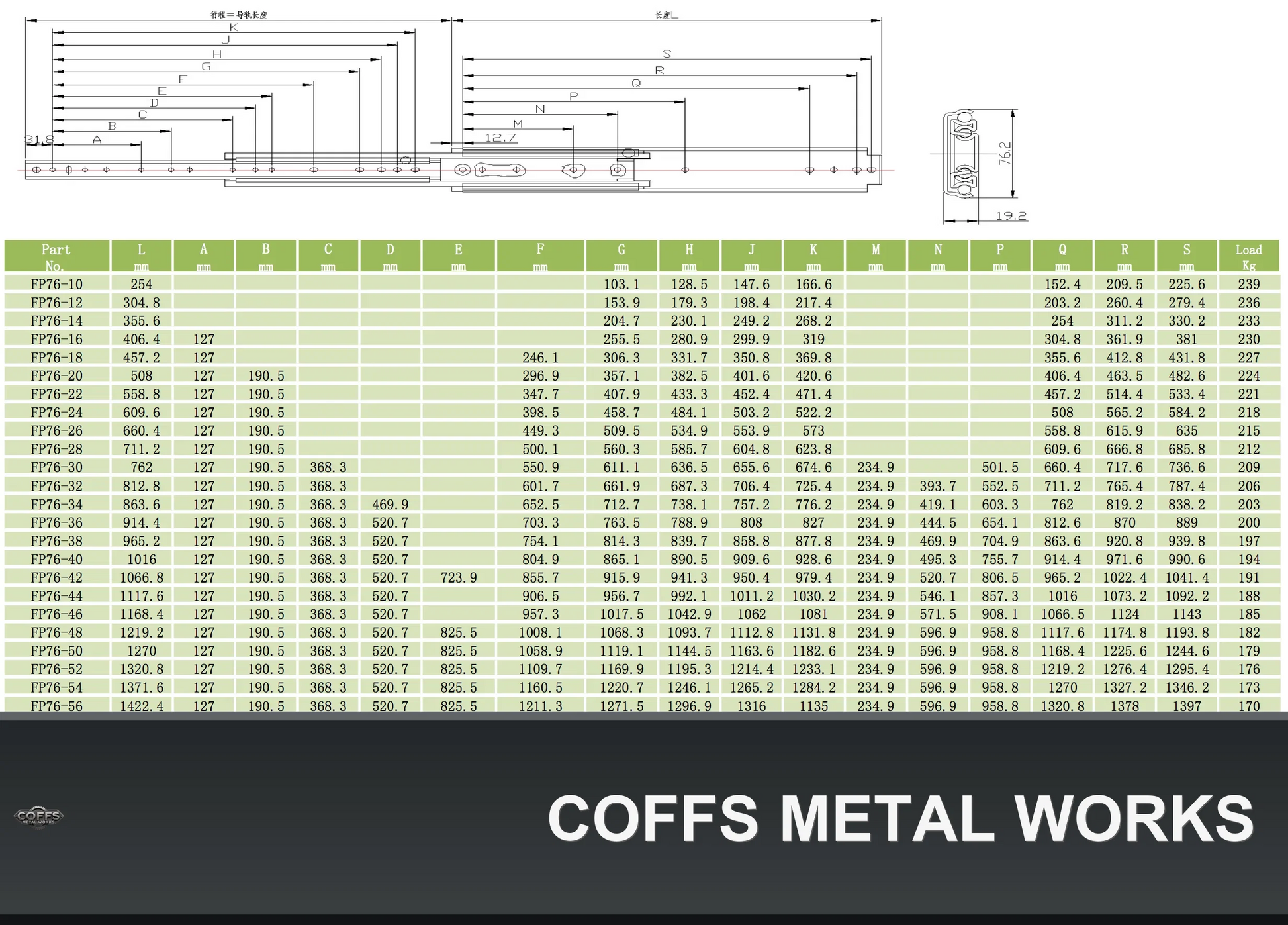Select part number FP76-30
The width and height of the screenshot is (1288, 925).
(x=56, y=467)
